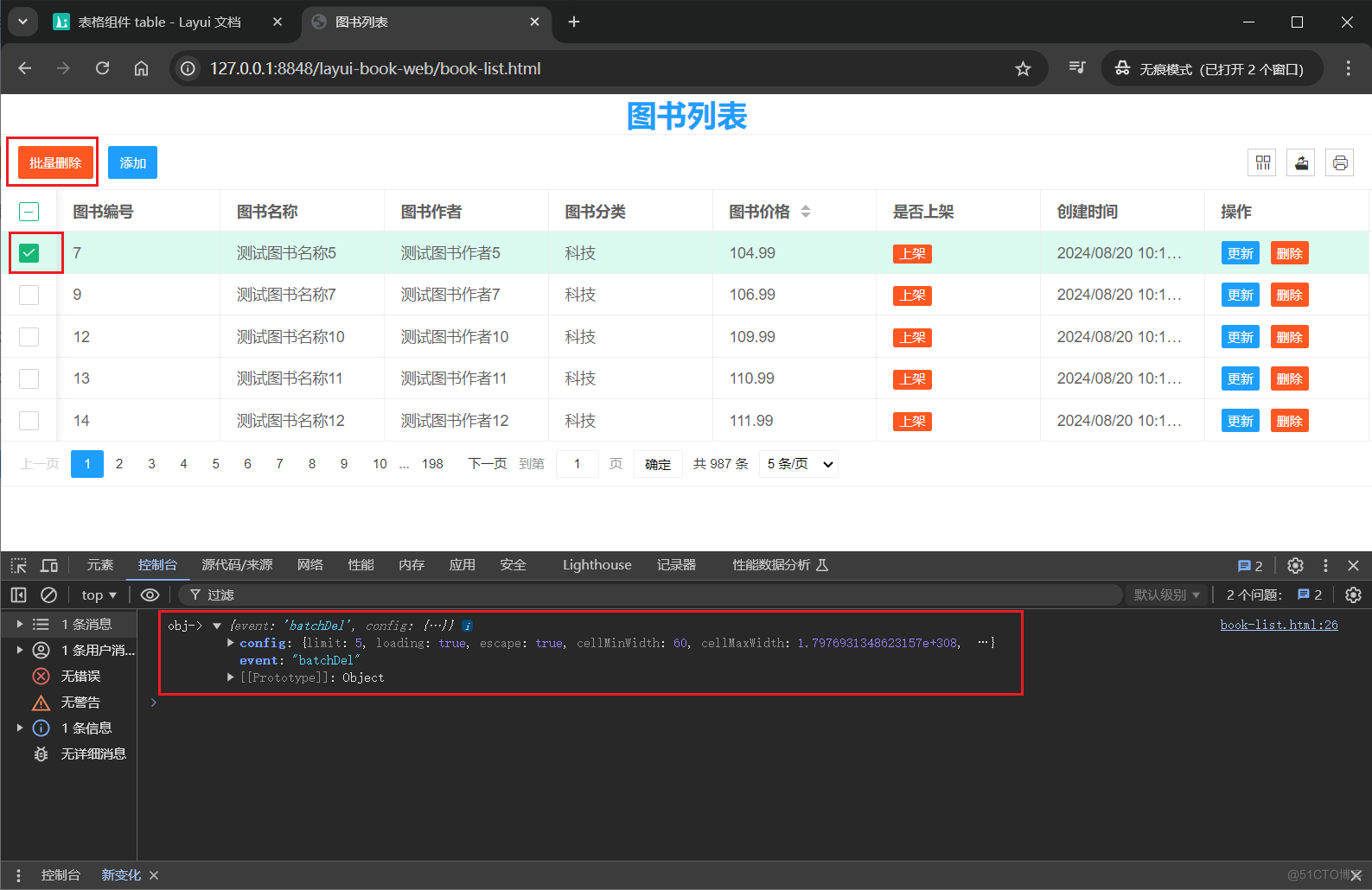Image resolution: width=1372 pixels, height=890 pixels.
Task: Switch to the 源代码/来源 tab
Action: tap(237, 565)
